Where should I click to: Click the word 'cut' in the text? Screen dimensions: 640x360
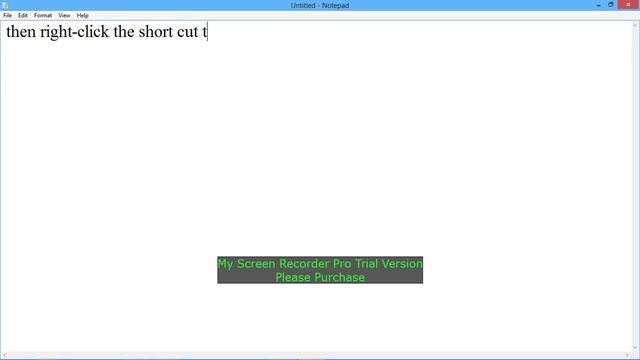pos(187,32)
